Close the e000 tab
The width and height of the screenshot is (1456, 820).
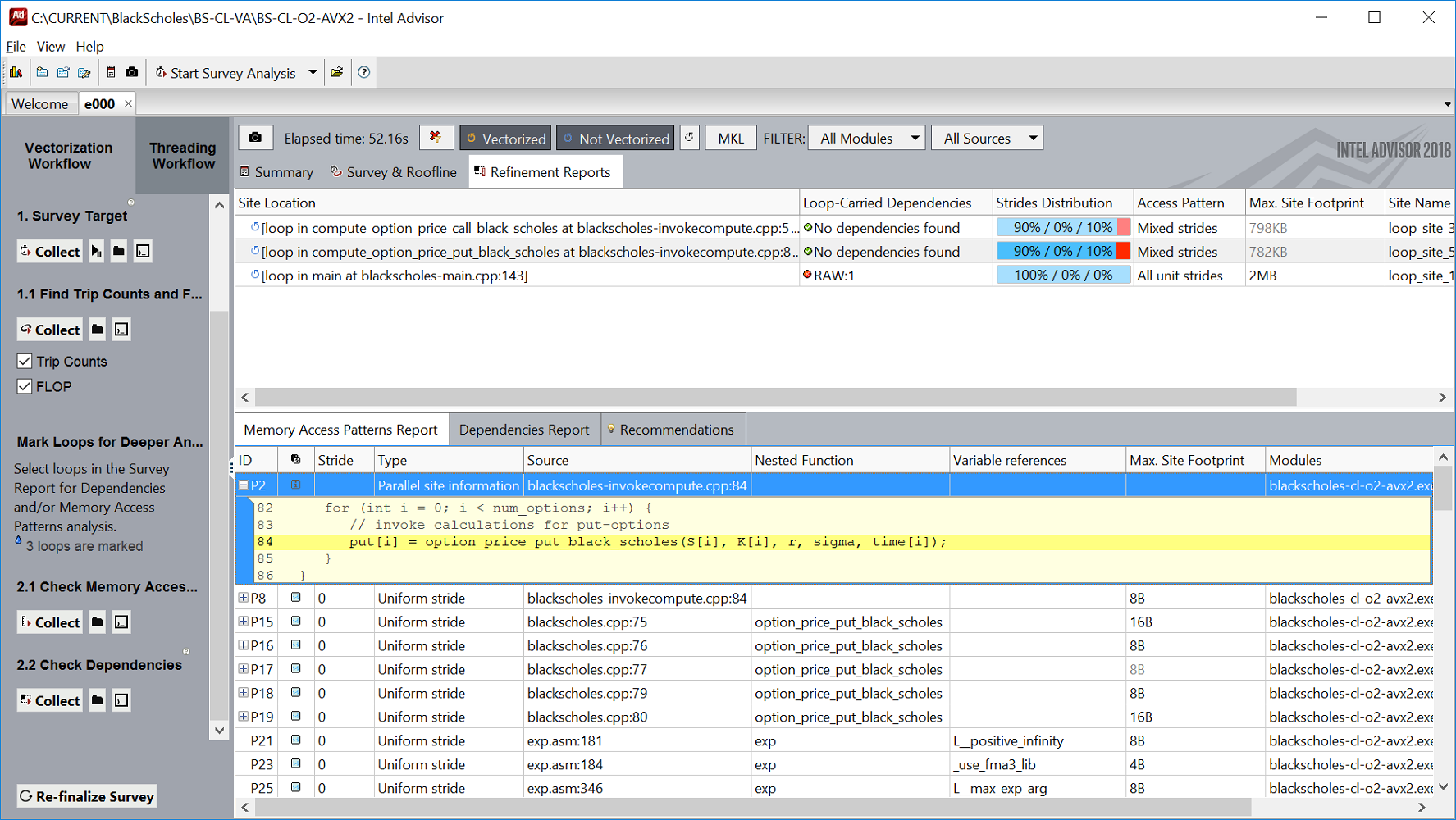128,103
